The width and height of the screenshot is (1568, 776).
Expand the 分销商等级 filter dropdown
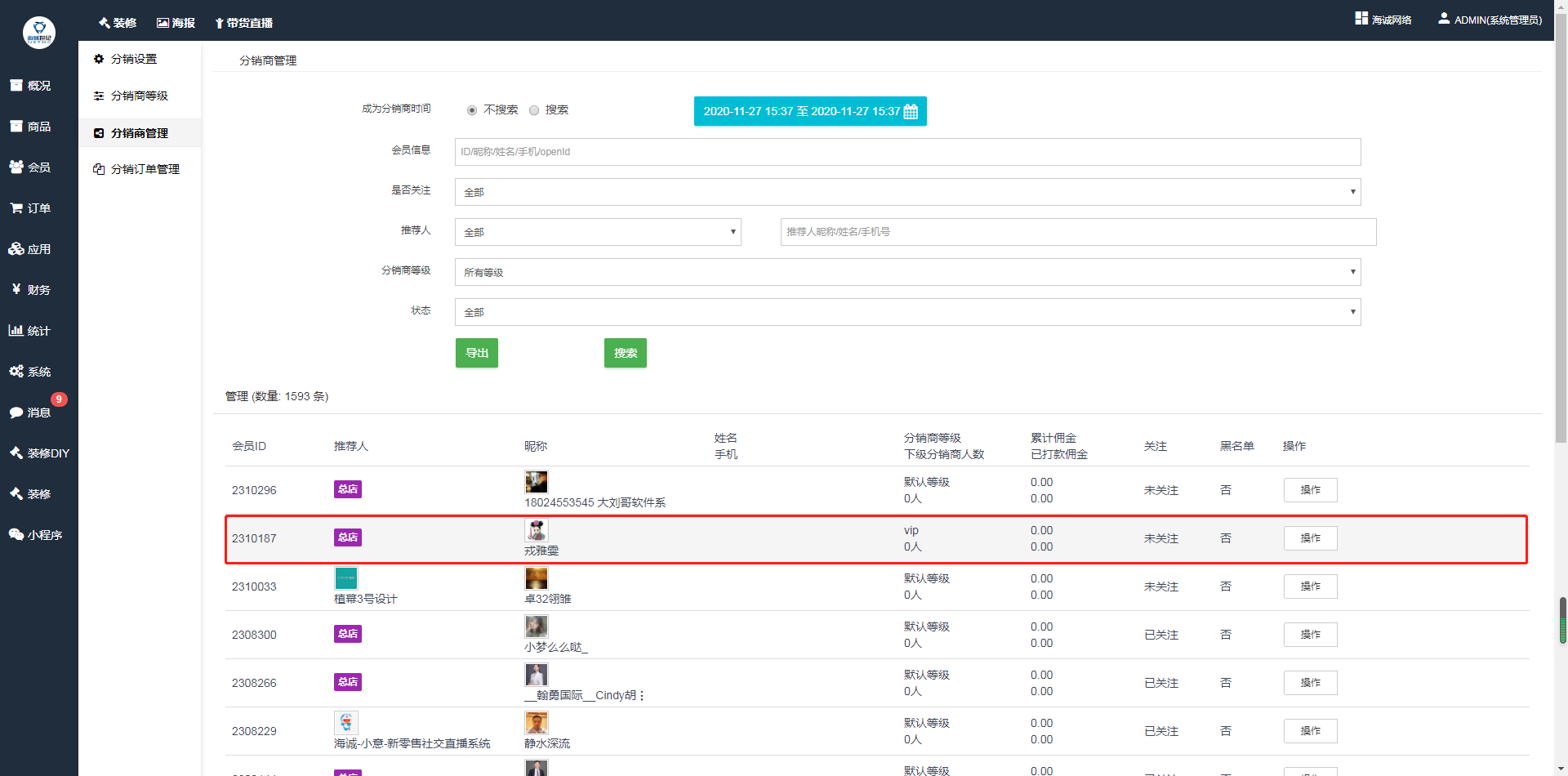(907, 272)
